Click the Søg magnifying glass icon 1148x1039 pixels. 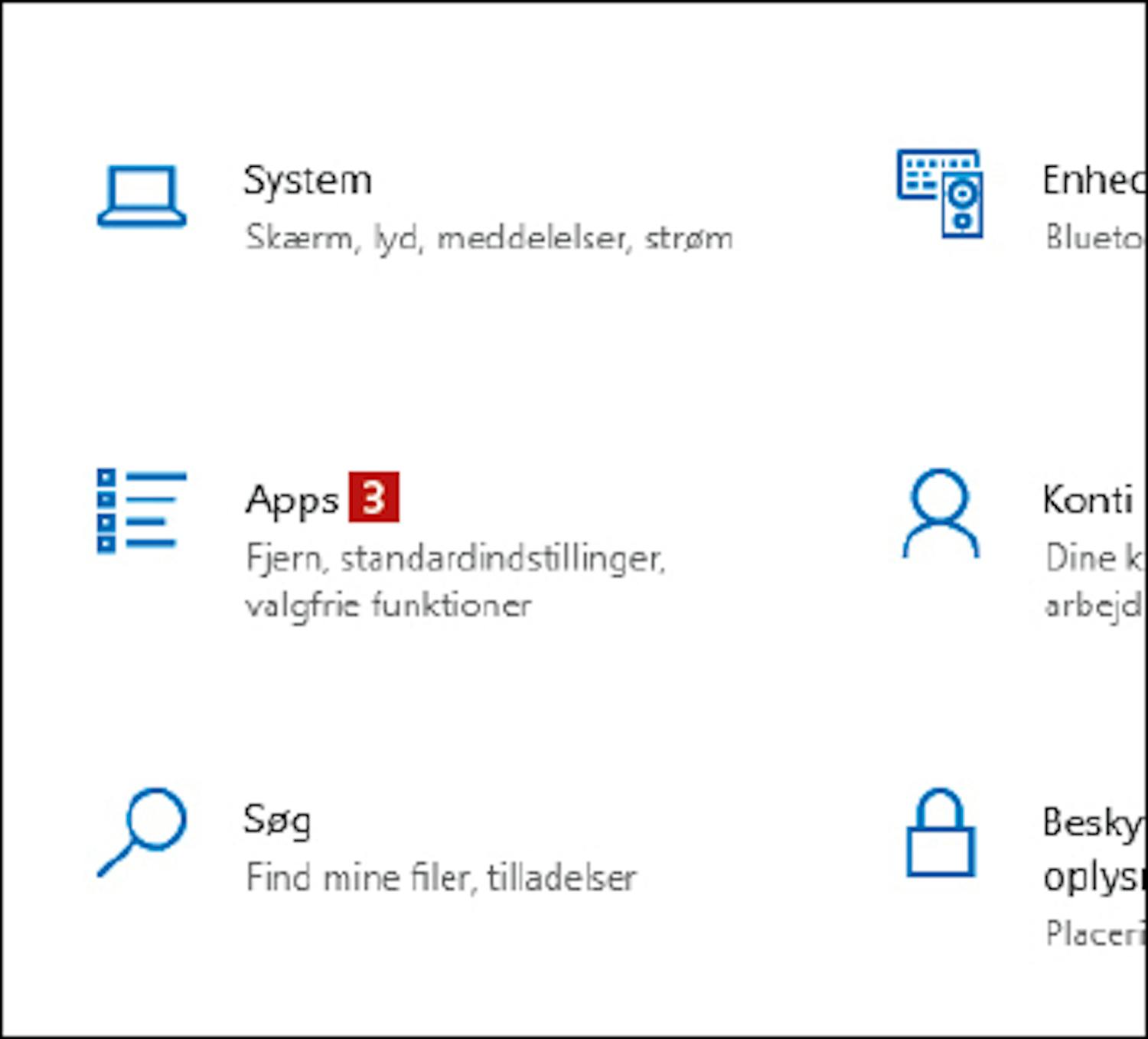coord(142,832)
